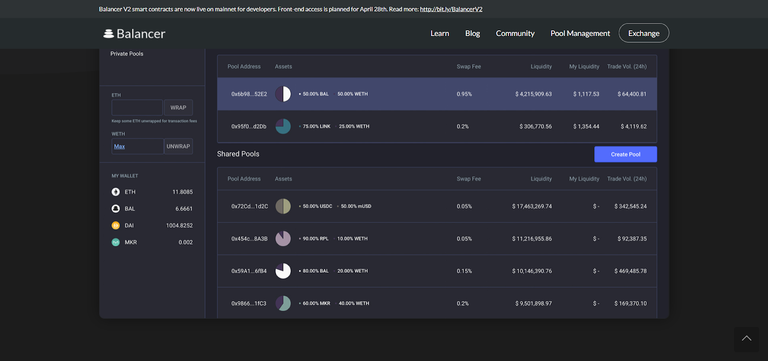
Task: Click the BAL/WETH 50/50 pie chart icon
Action: tap(283, 94)
